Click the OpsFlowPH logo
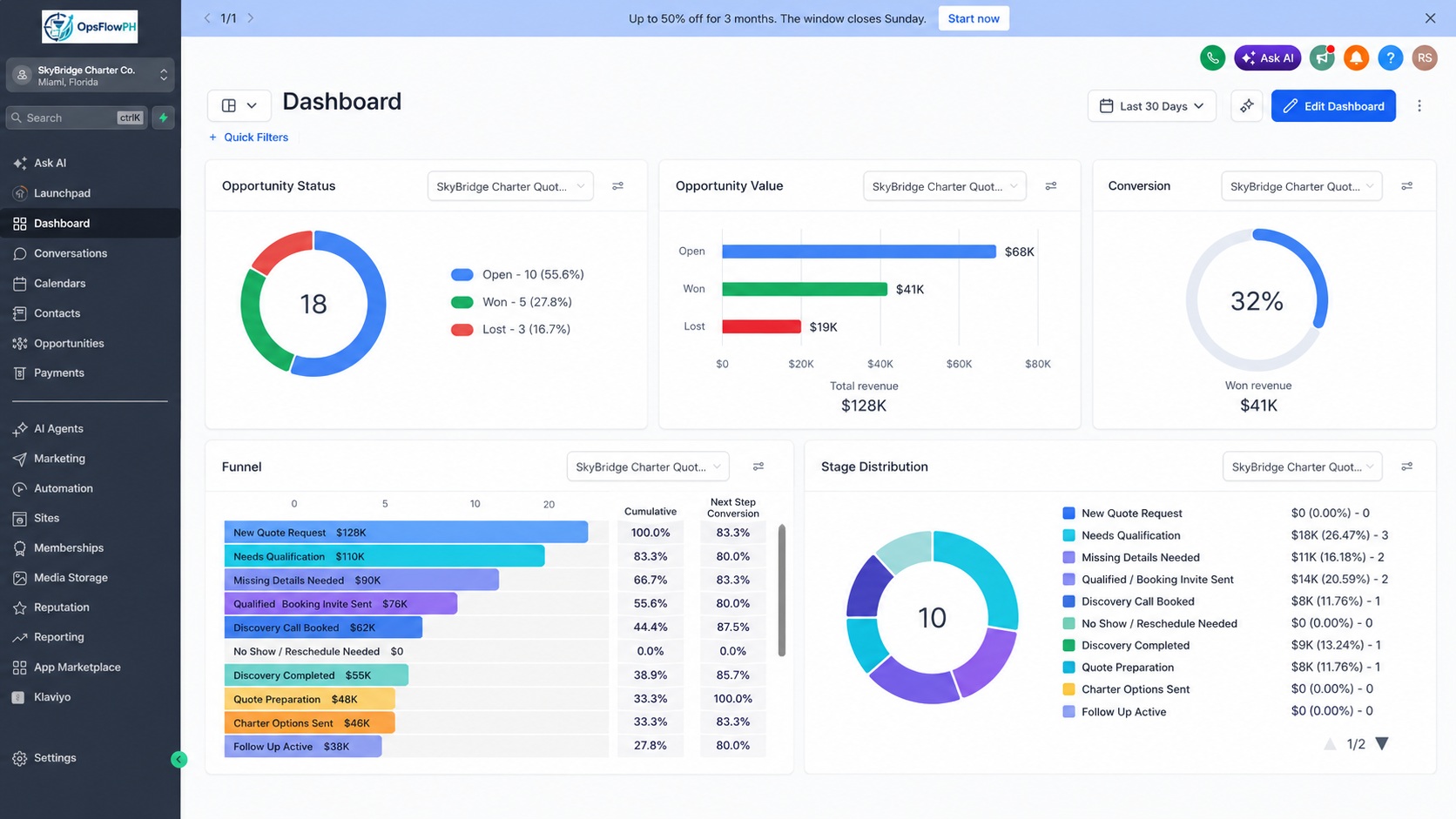 click(x=90, y=27)
